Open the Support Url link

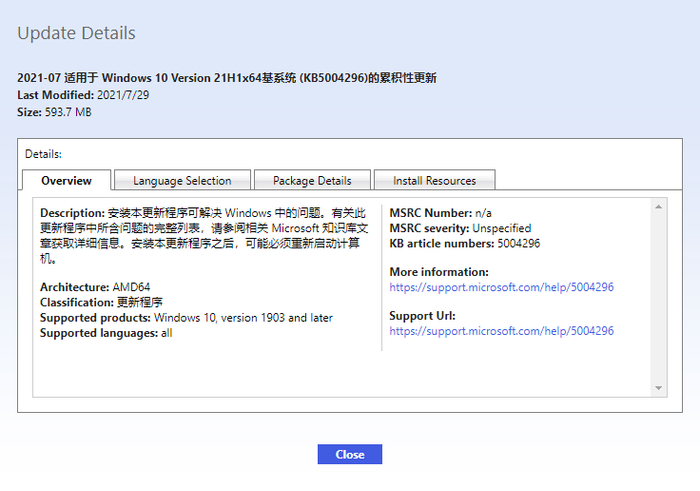coord(501,331)
